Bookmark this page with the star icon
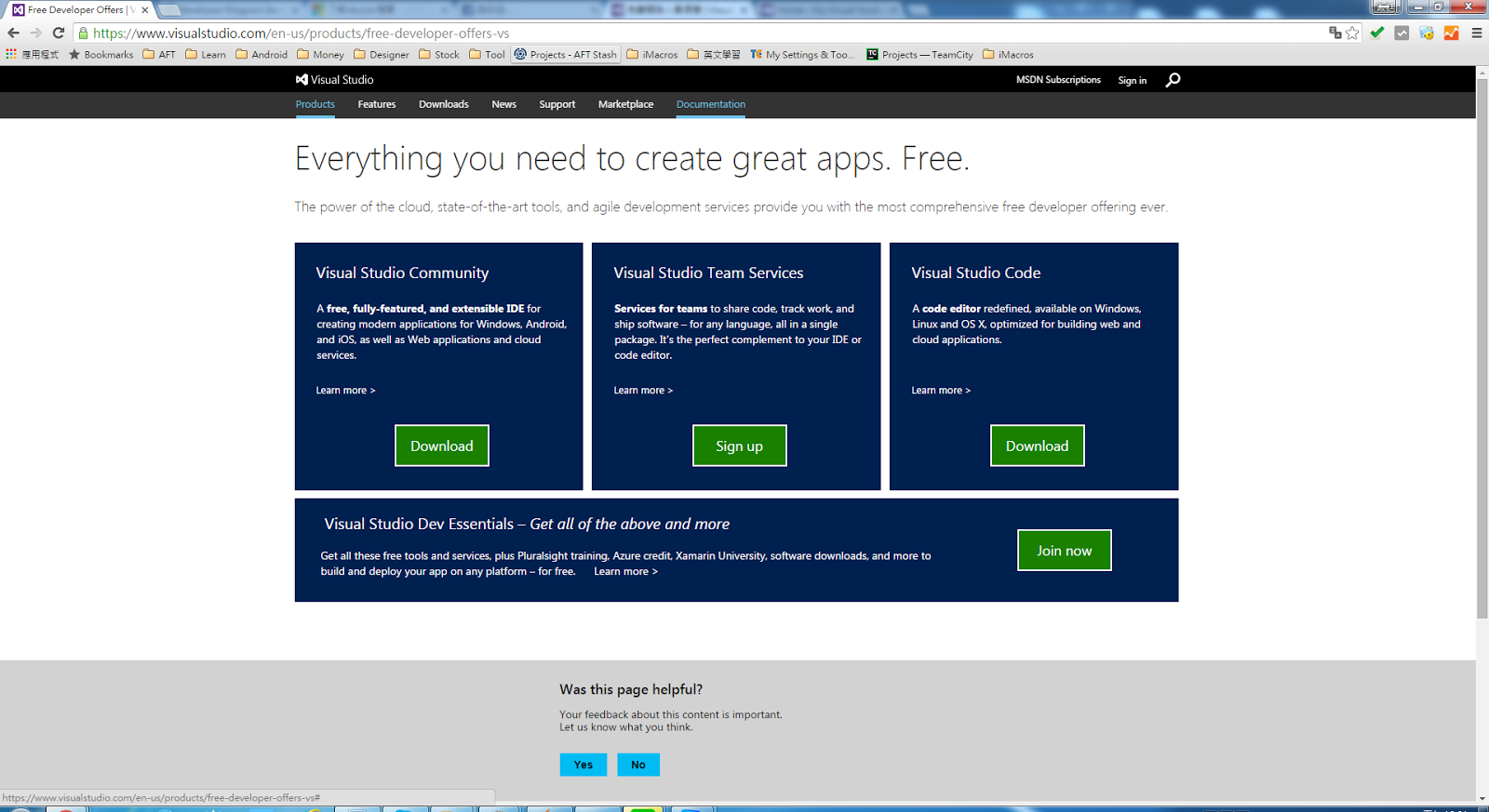The image size is (1489, 812). (x=1352, y=33)
